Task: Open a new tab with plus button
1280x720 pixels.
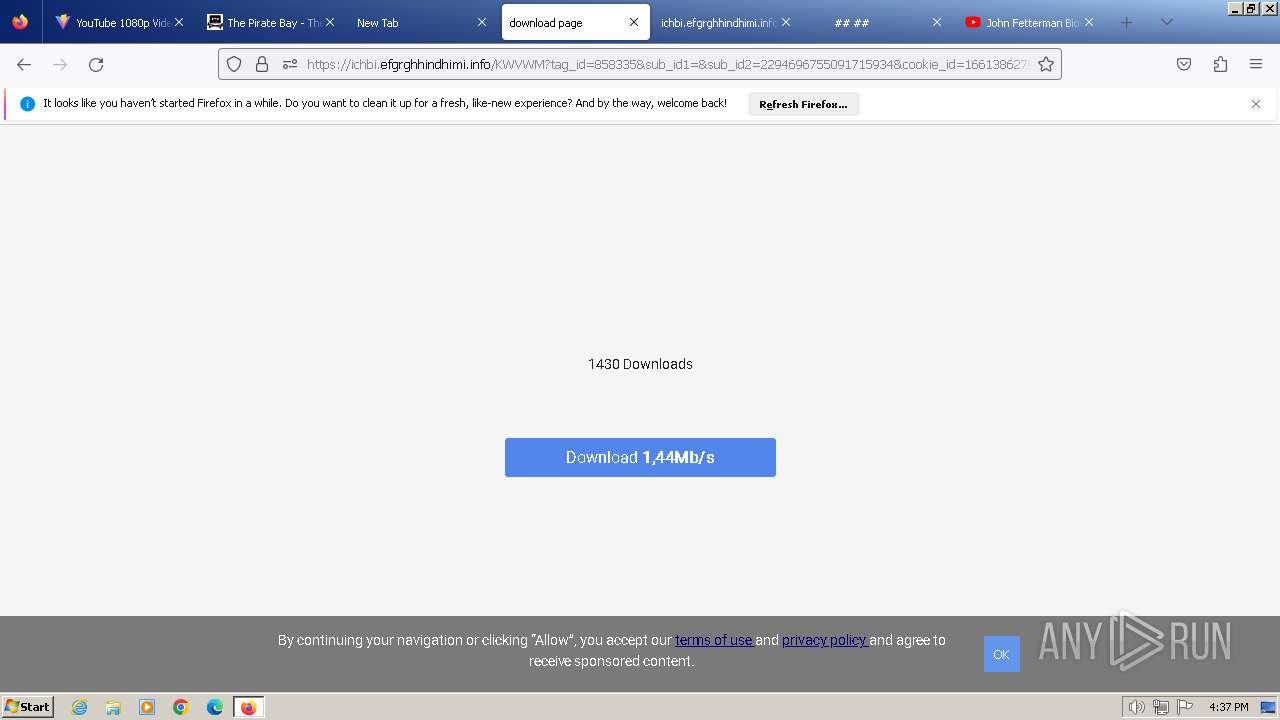Action: click(1127, 22)
